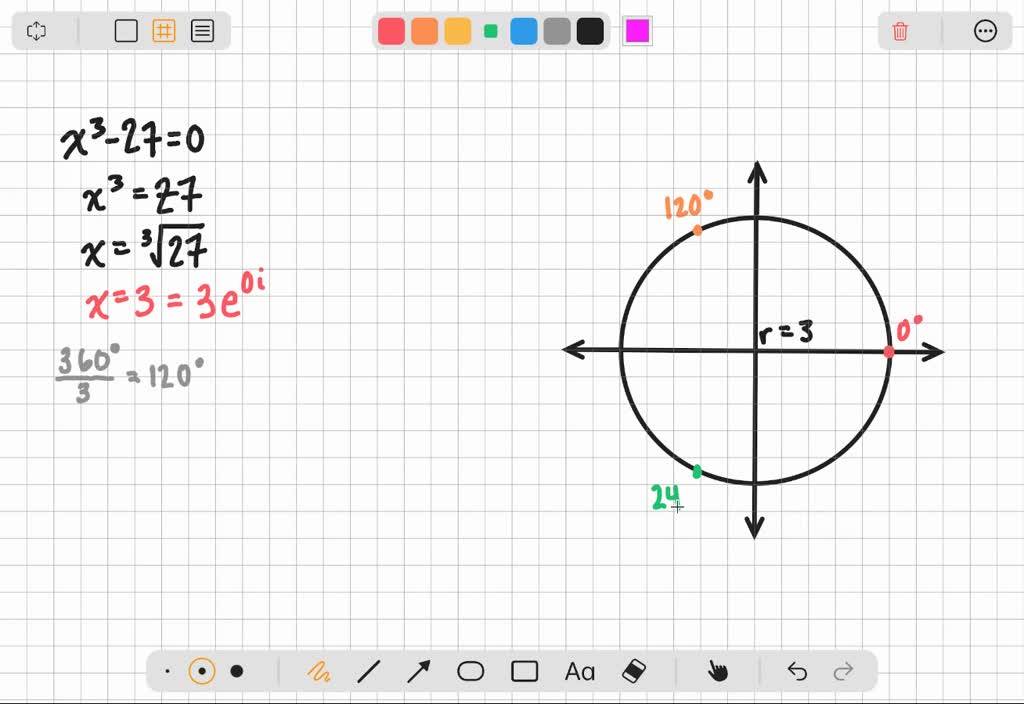Undo the last stroke

[x=797, y=671]
